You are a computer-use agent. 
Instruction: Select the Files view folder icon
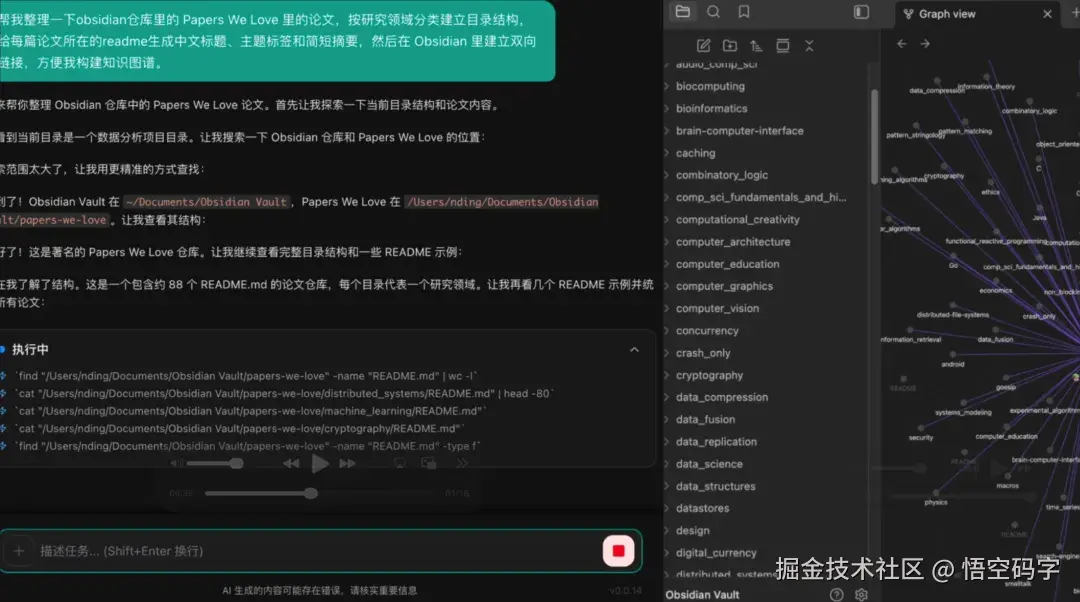pos(685,12)
